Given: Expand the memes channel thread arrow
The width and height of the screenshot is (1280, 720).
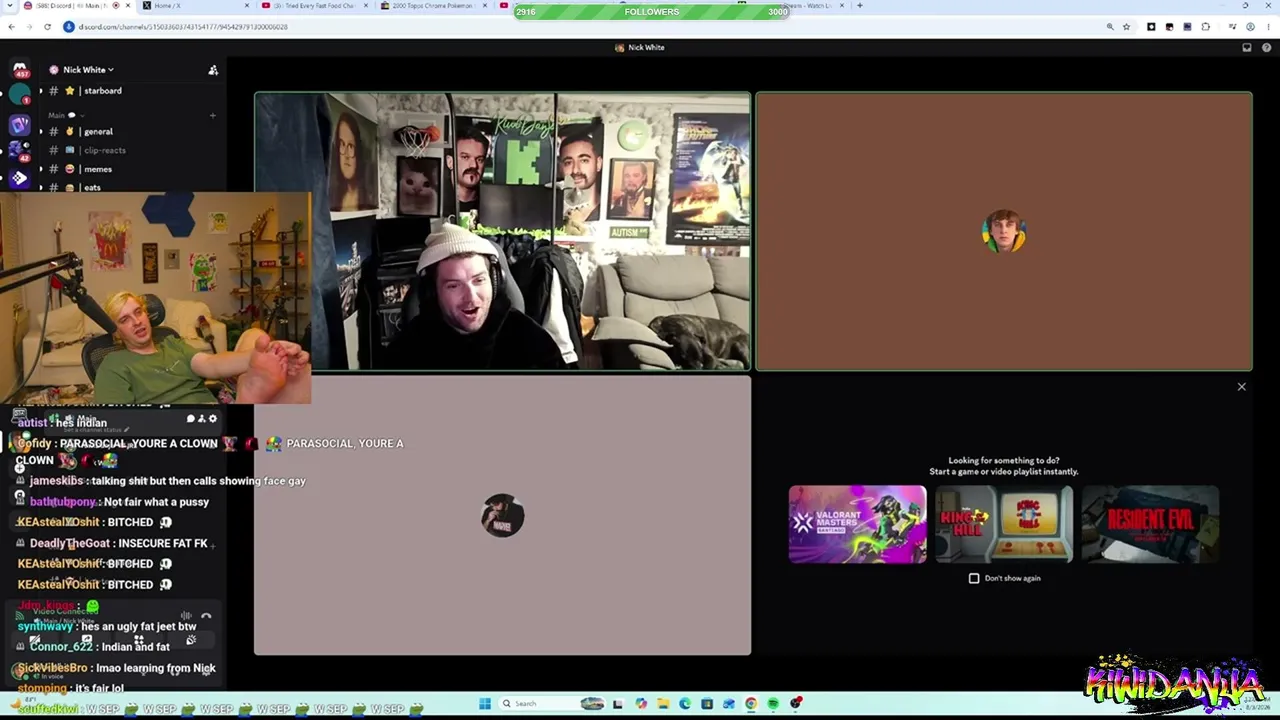Looking at the screenshot, I should tap(41, 169).
